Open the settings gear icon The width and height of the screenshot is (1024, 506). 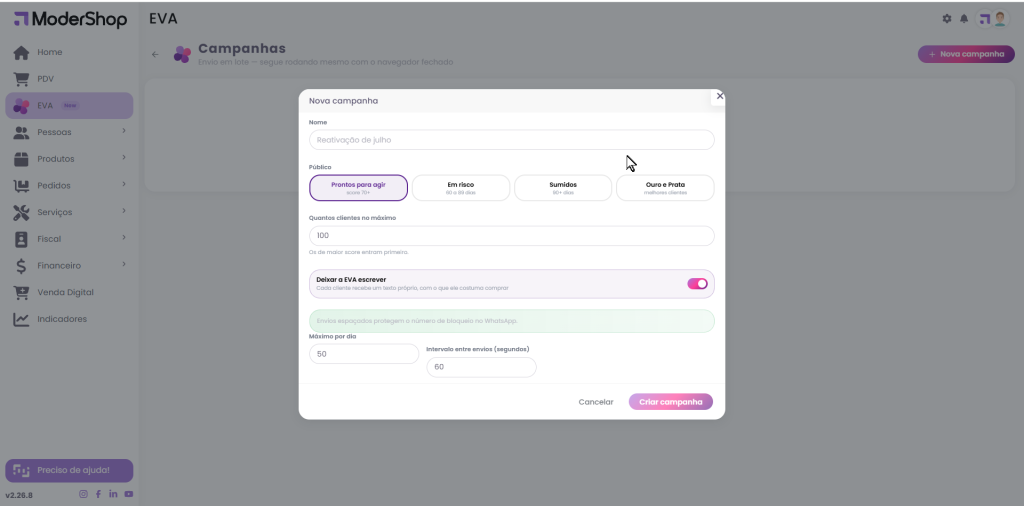click(947, 19)
